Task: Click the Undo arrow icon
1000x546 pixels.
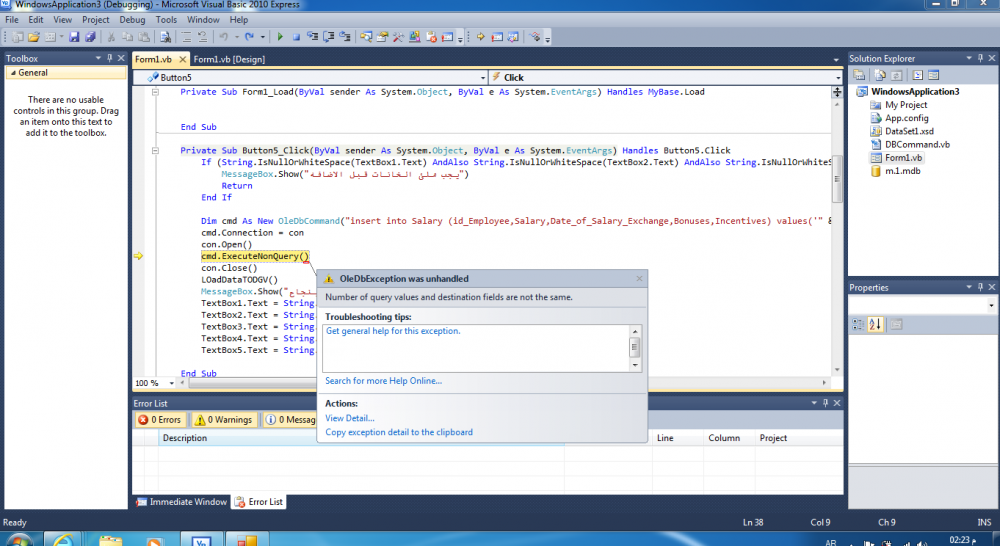Action: point(223,37)
